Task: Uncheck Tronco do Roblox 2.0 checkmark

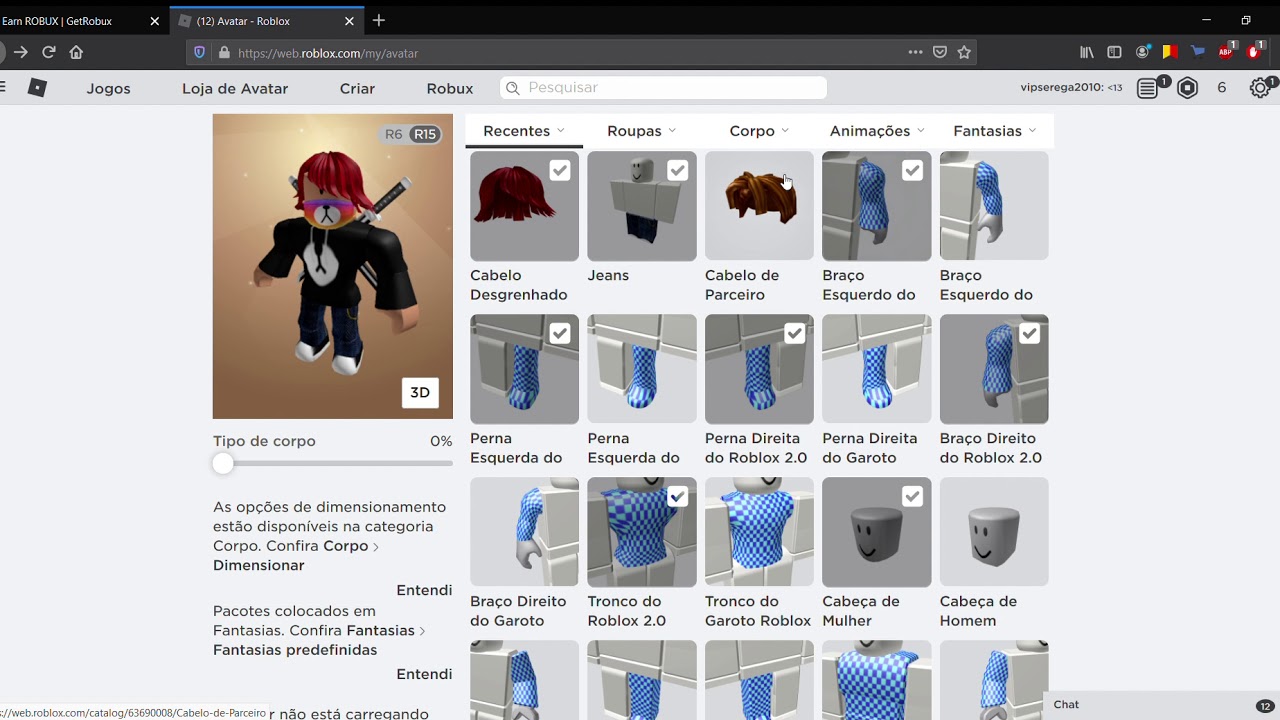Action: tap(678, 497)
